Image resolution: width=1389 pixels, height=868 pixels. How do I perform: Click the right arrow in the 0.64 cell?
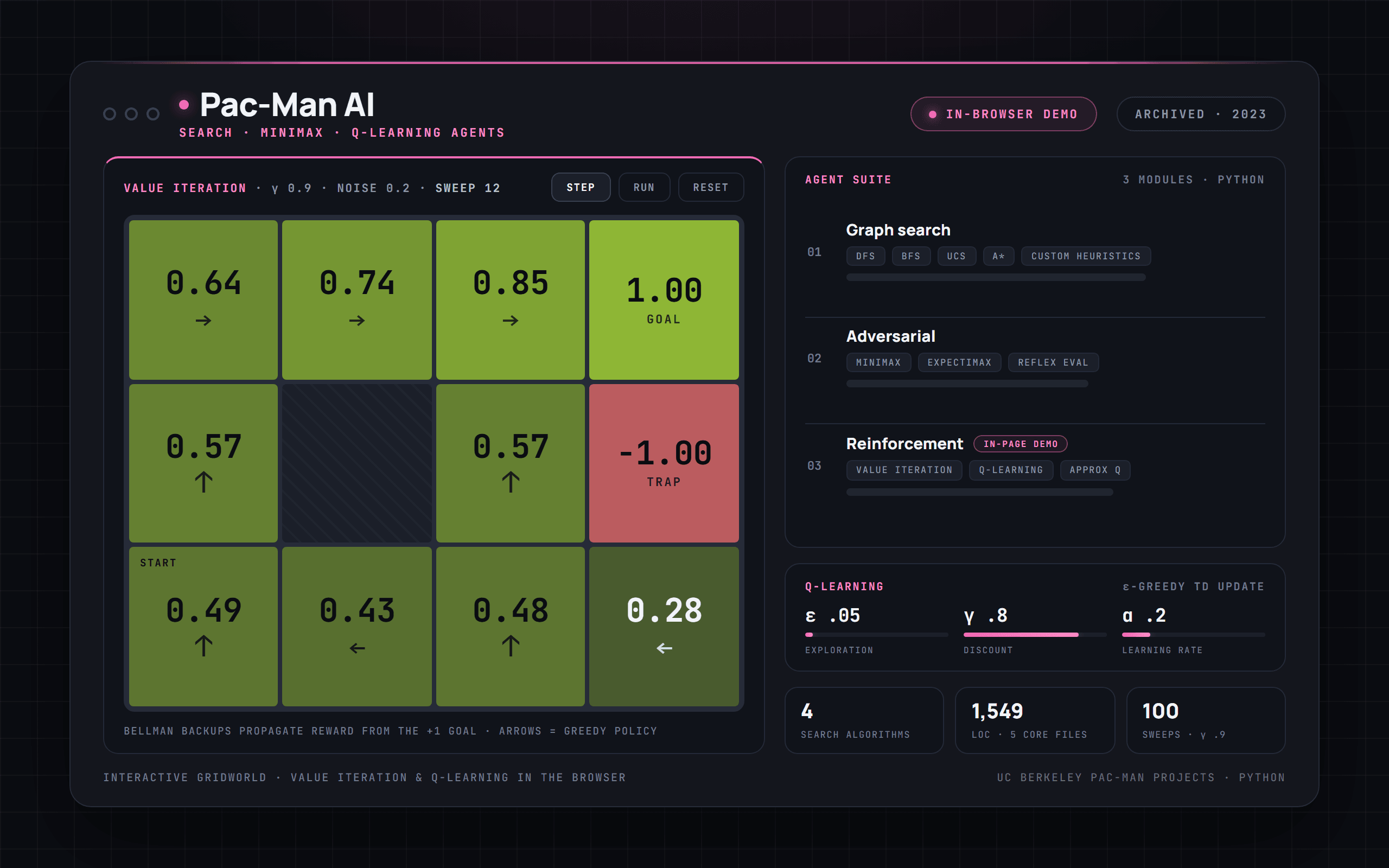click(x=203, y=320)
